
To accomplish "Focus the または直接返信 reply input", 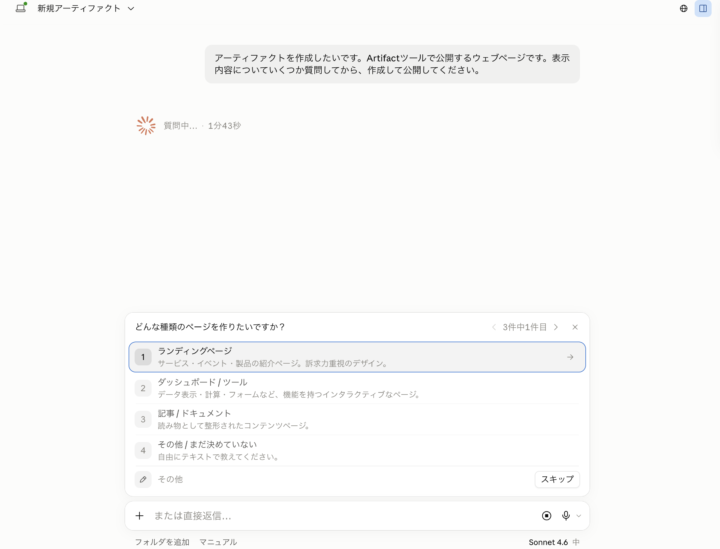I will coord(343,515).
